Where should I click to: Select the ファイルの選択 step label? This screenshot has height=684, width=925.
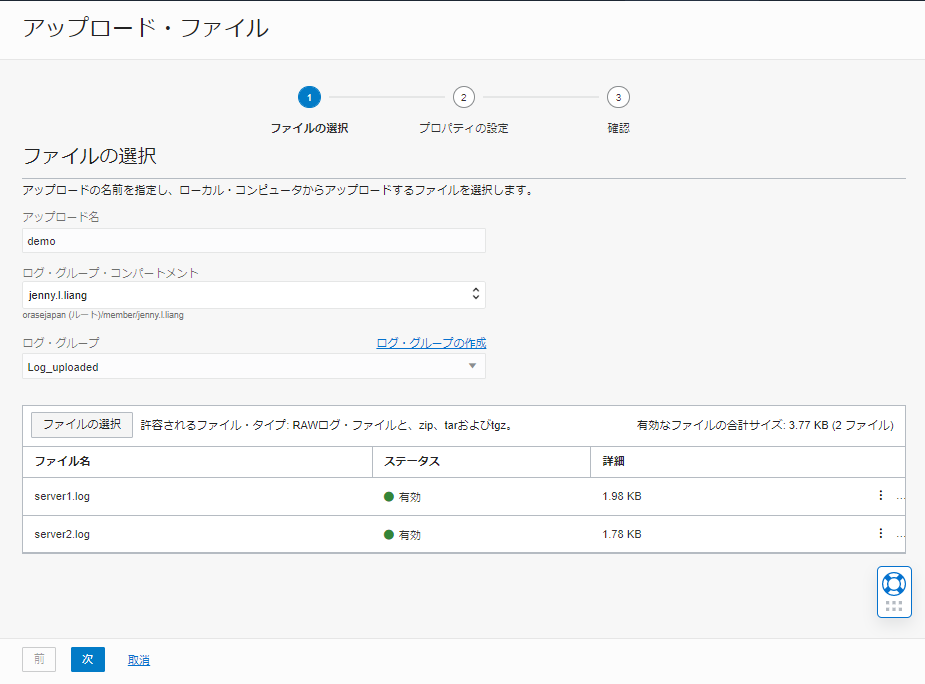[x=309, y=127]
